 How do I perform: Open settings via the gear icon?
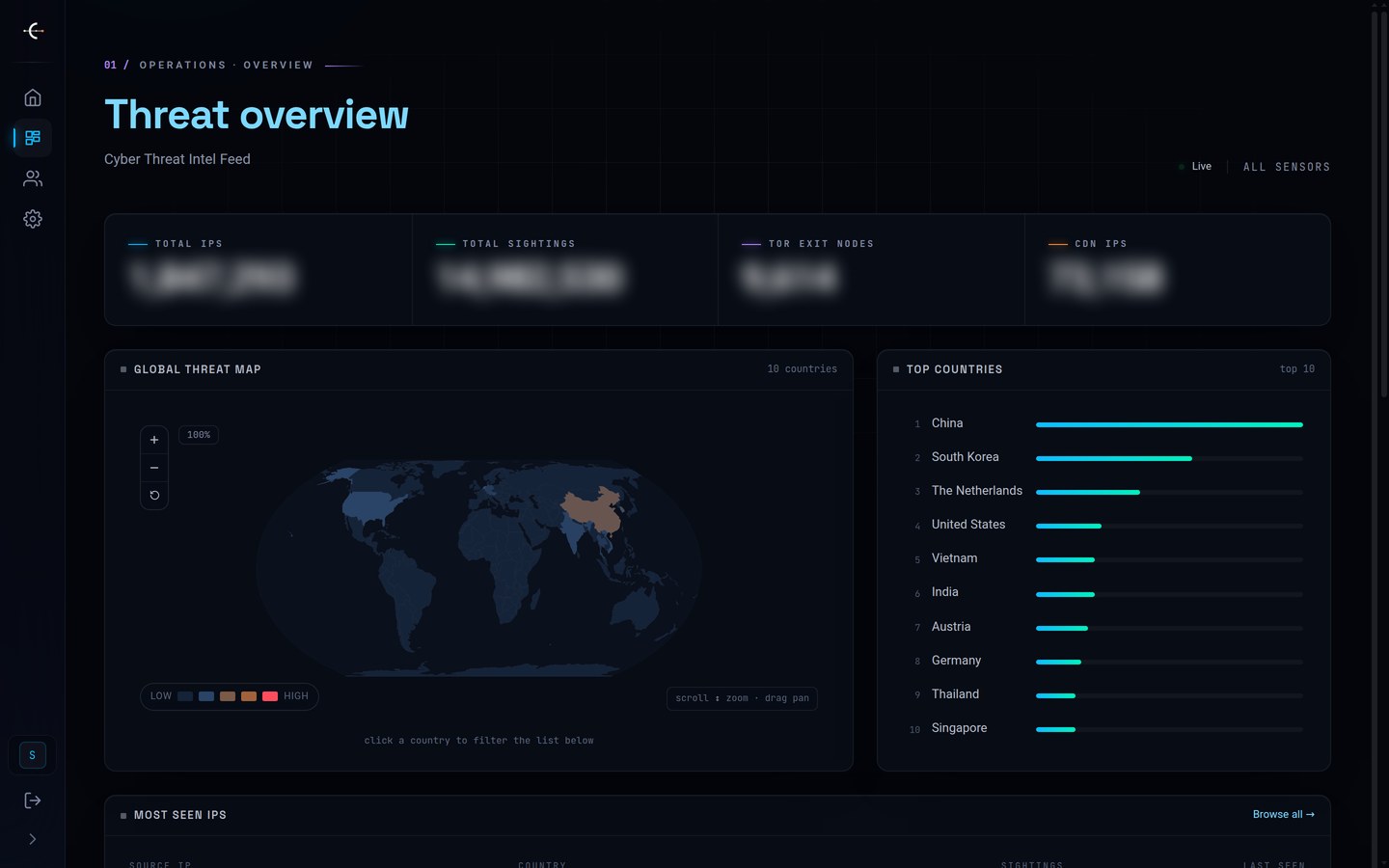pos(33,219)
